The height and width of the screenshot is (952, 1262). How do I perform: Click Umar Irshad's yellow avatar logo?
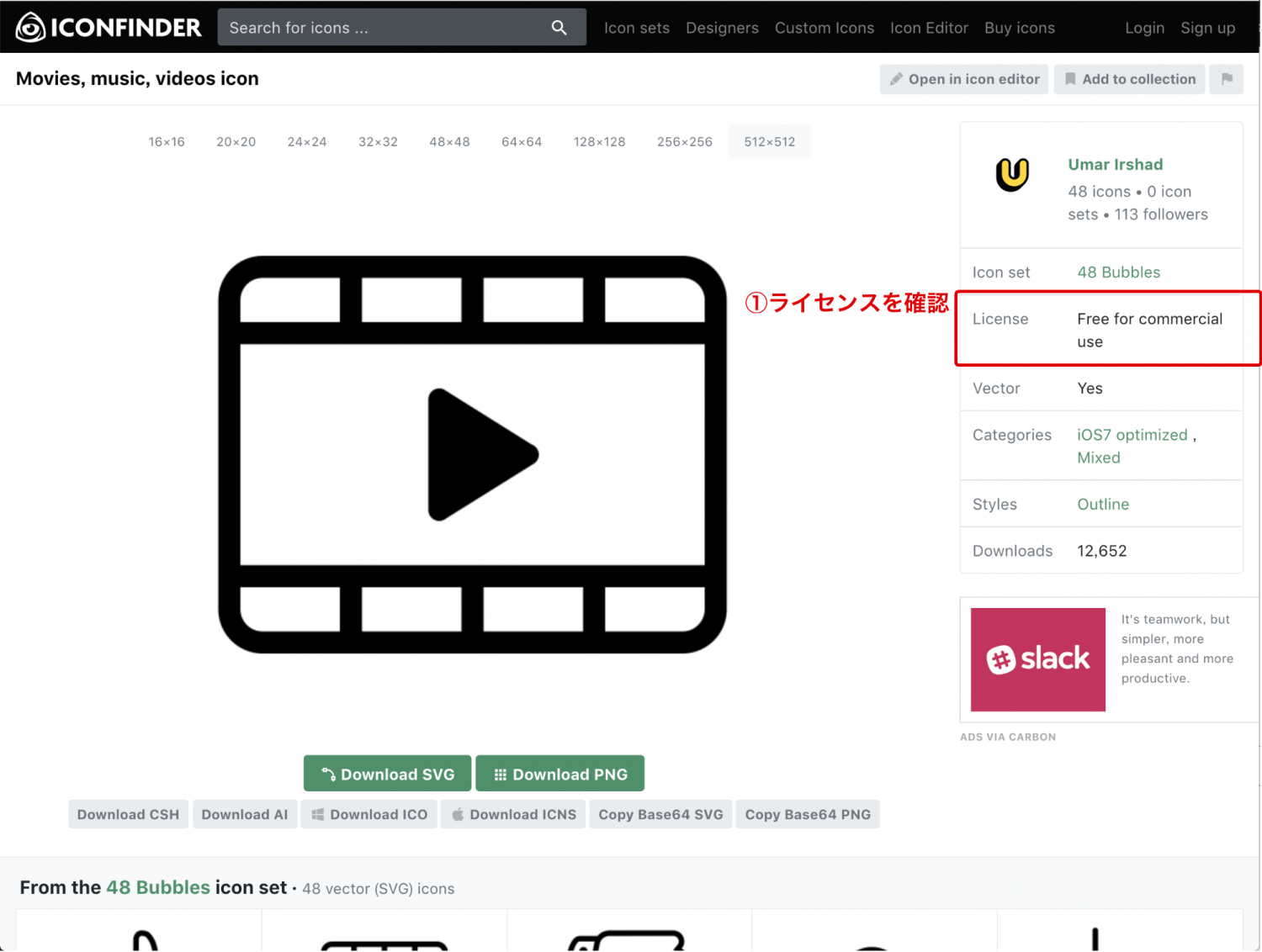tap(1012, 175)
